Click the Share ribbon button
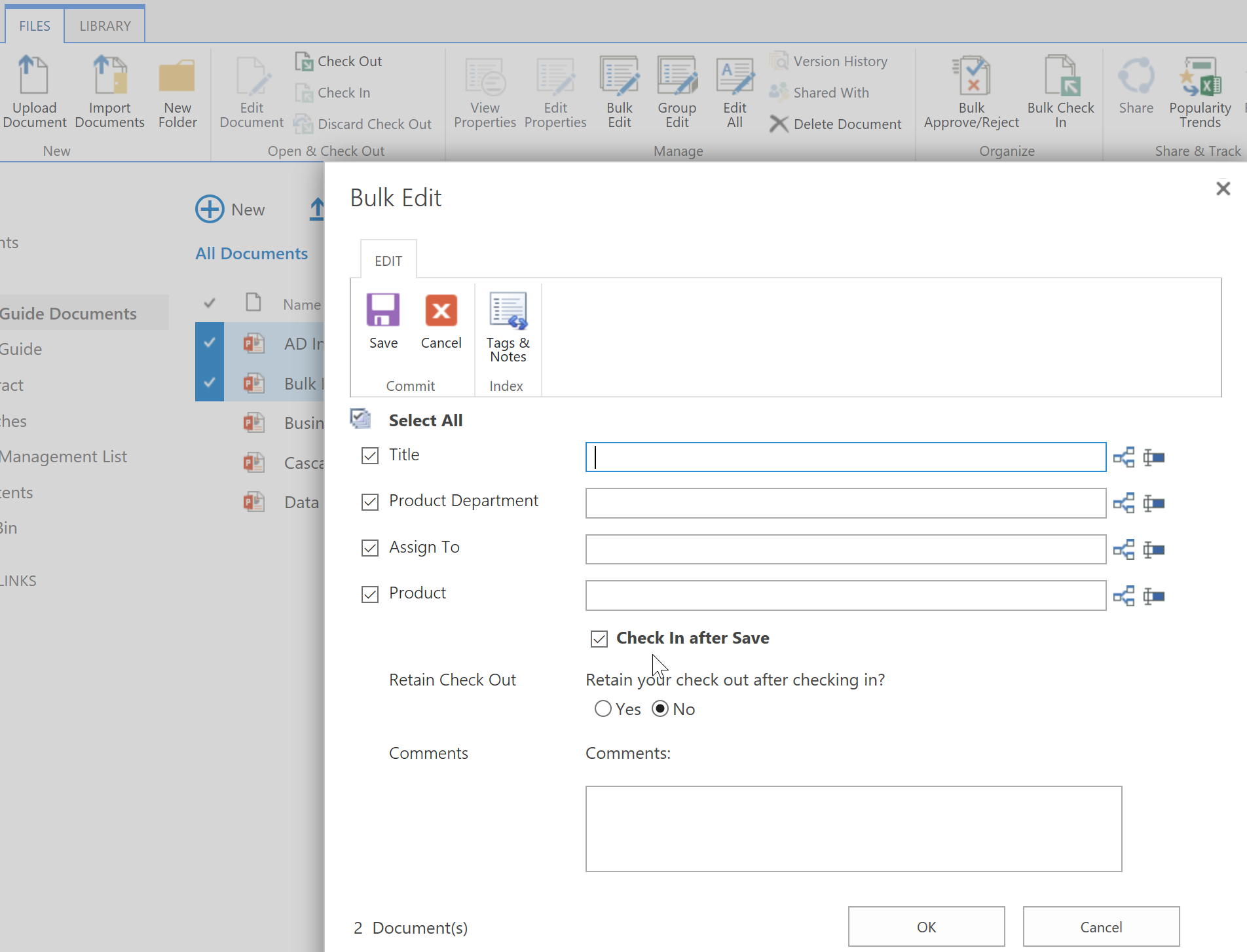Screen dimensions: 1247x952 (1136, 85)
